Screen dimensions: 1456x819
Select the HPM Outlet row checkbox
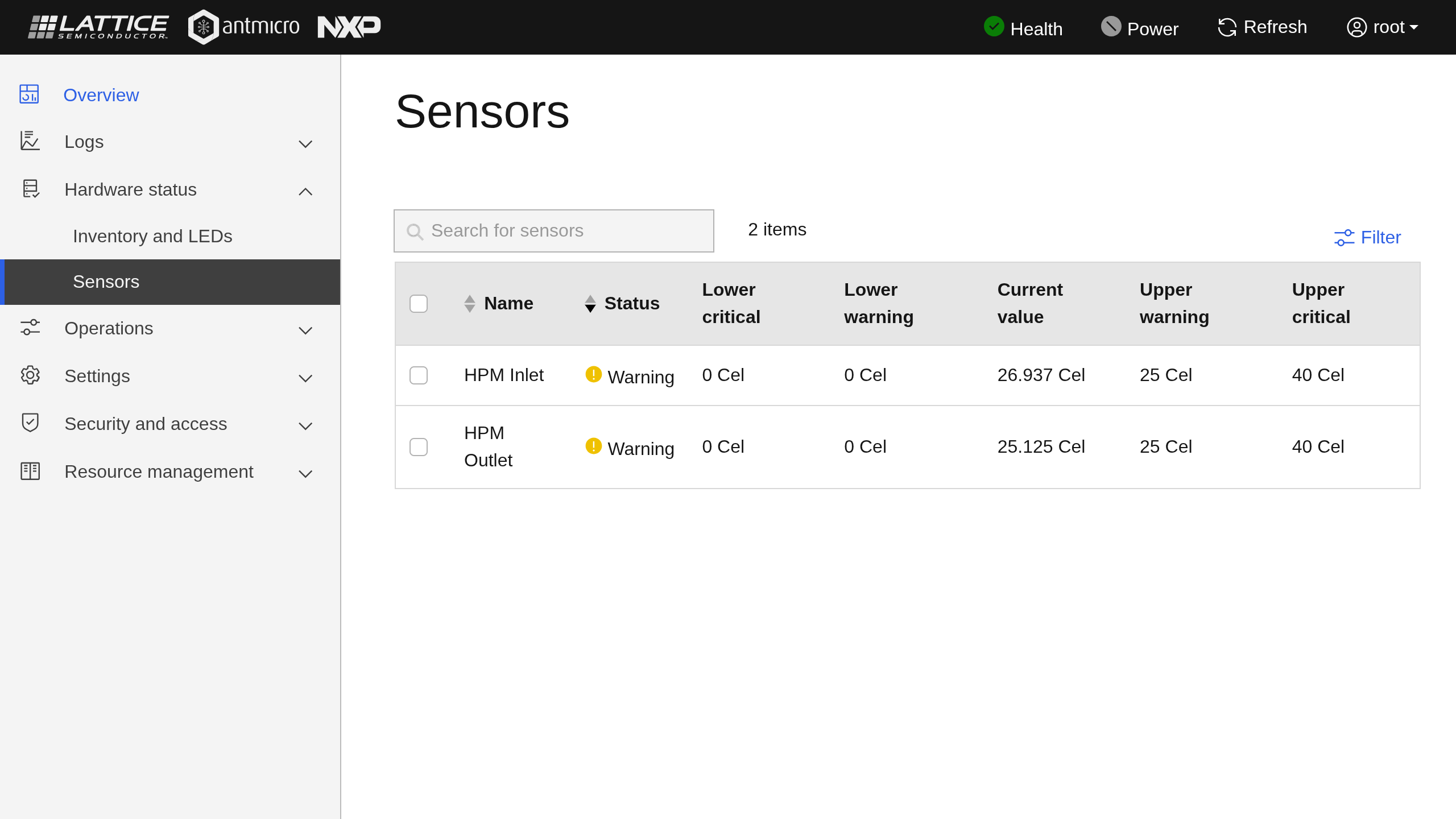coord(419,447)
